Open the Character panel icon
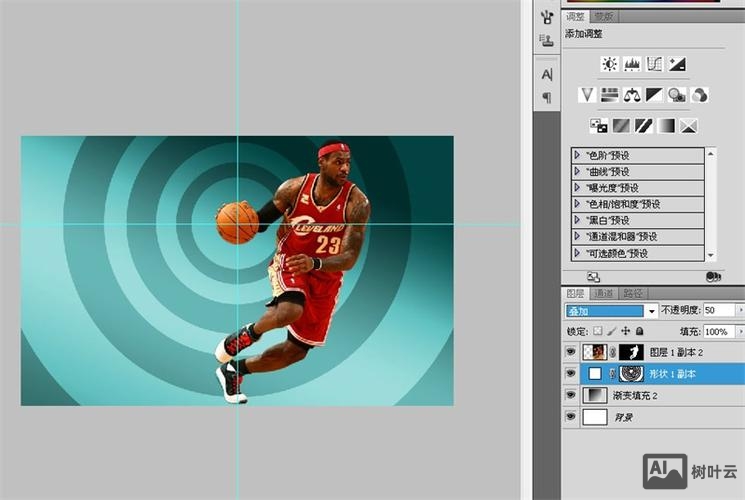Viewport: 745px width, 500px height. (547, 74)
